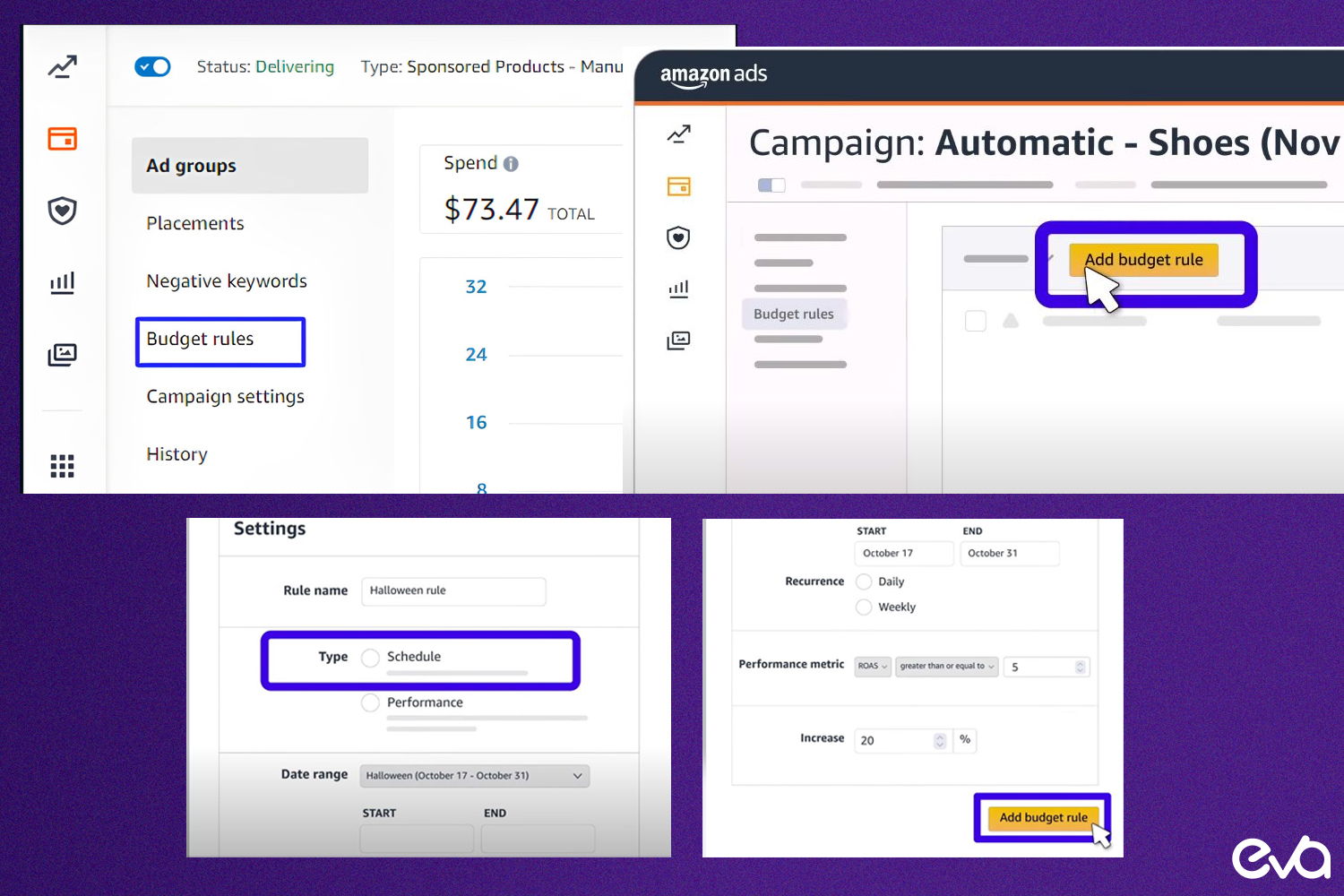Screen dimensions: 1344x896
Task: Open the bar chart reports icon in left sidebar
Action: [x=63, y=283]
